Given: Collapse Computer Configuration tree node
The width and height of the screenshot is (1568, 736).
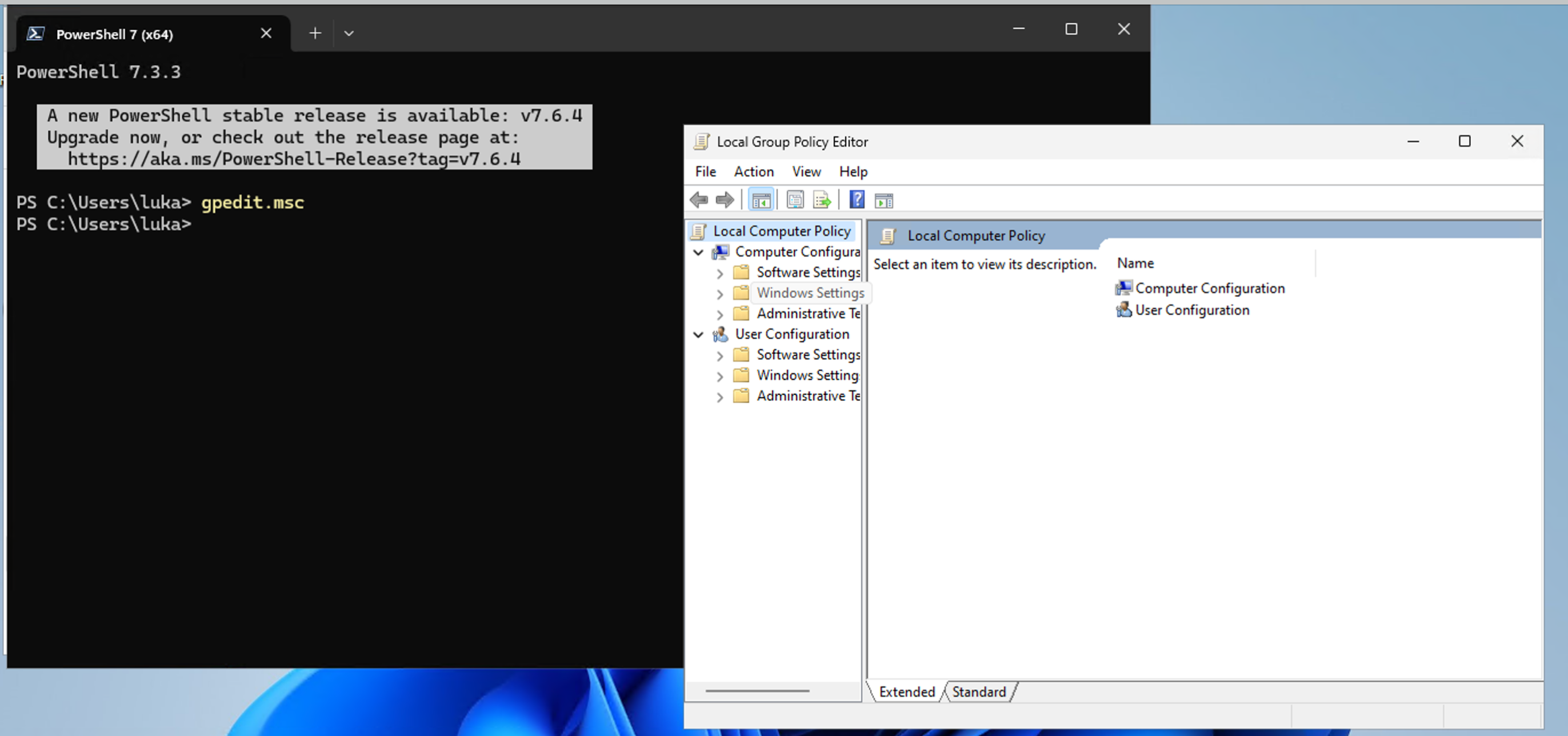Looking at the screenshot, I should 699,252.
